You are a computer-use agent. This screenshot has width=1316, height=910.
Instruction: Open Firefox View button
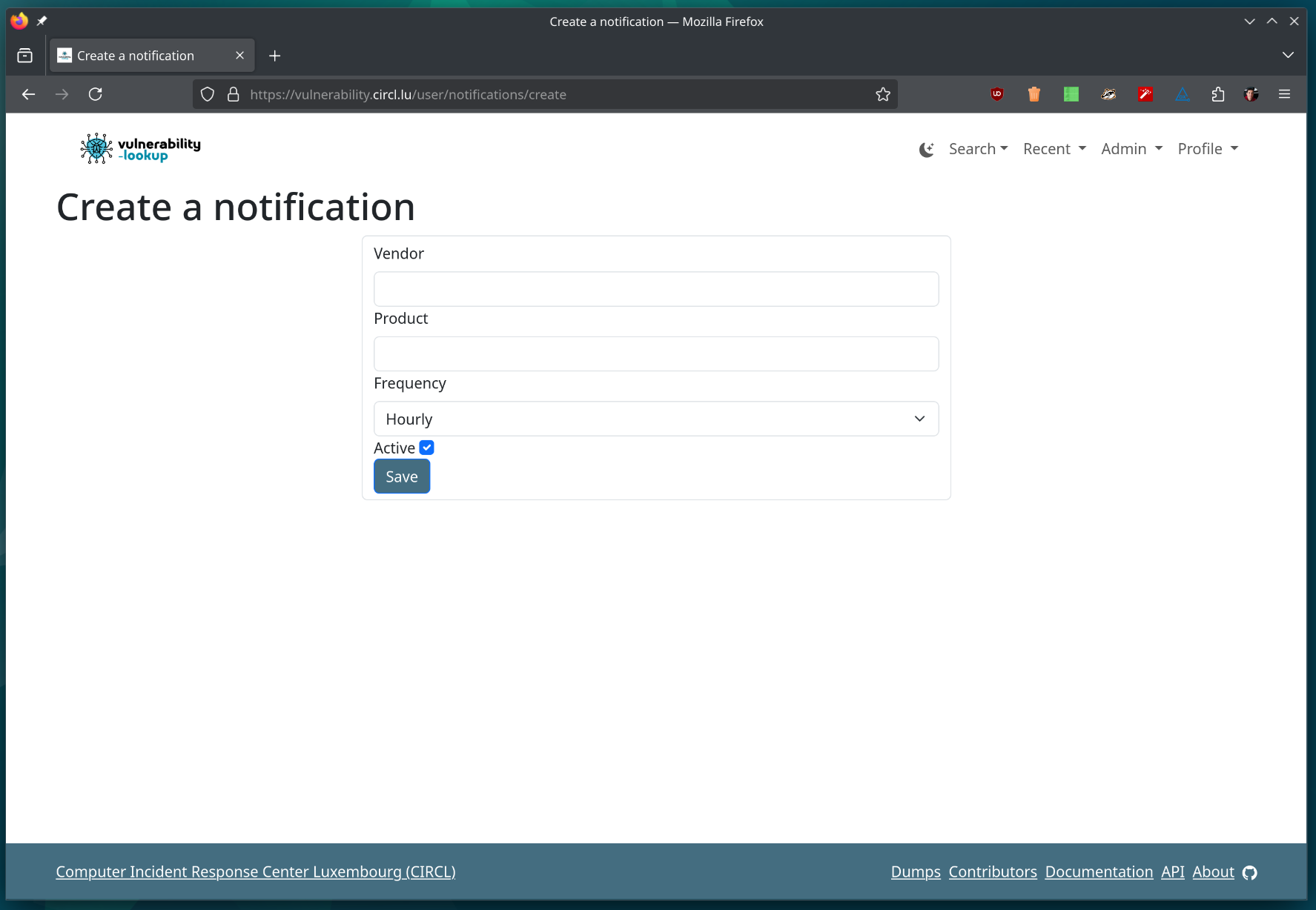(24, 56)
